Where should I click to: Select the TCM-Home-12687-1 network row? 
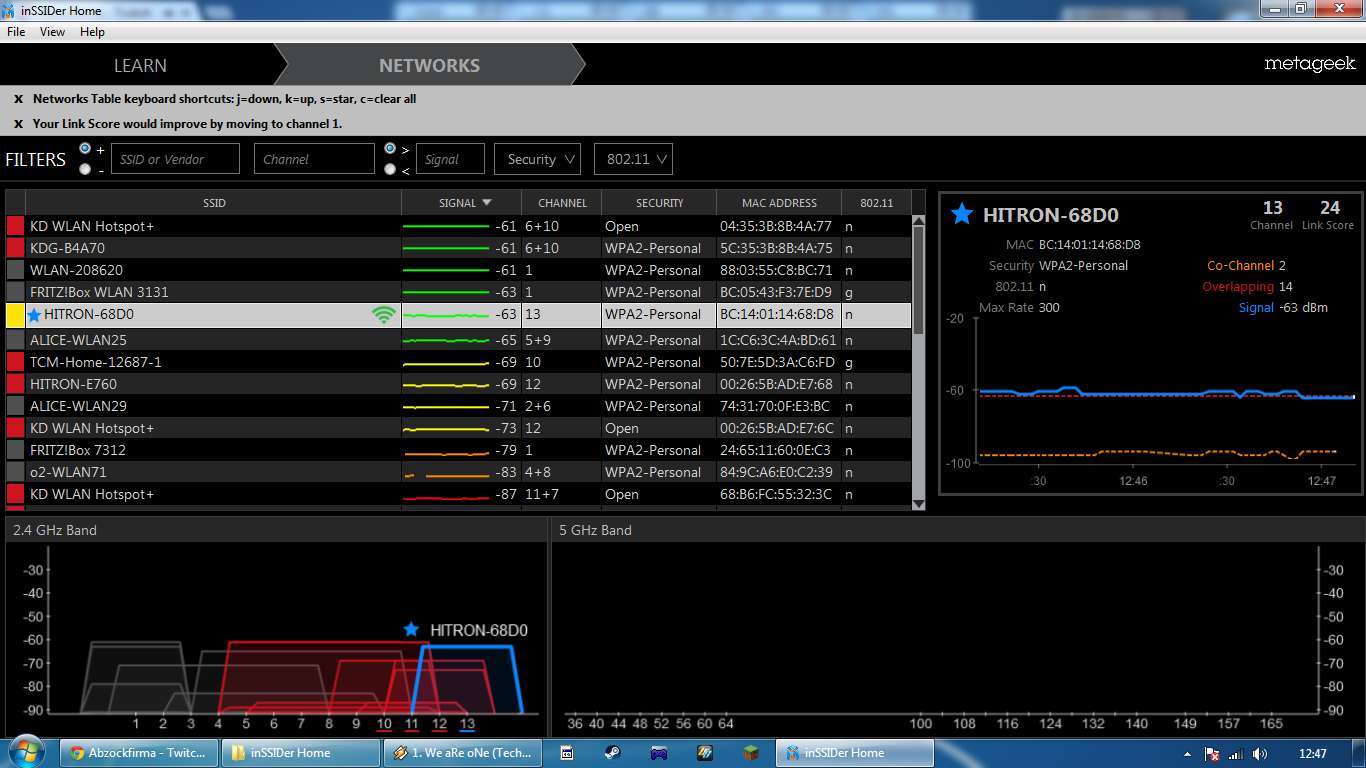click(459, 362)
